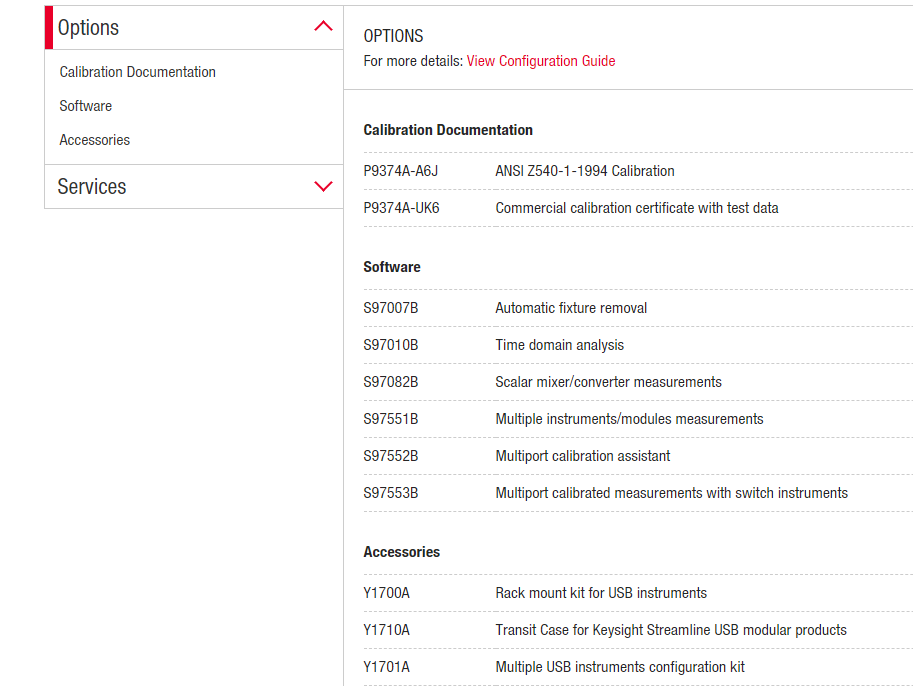Click the Services panel header
This screenshot has height=693, width=913.
[92, 187]
